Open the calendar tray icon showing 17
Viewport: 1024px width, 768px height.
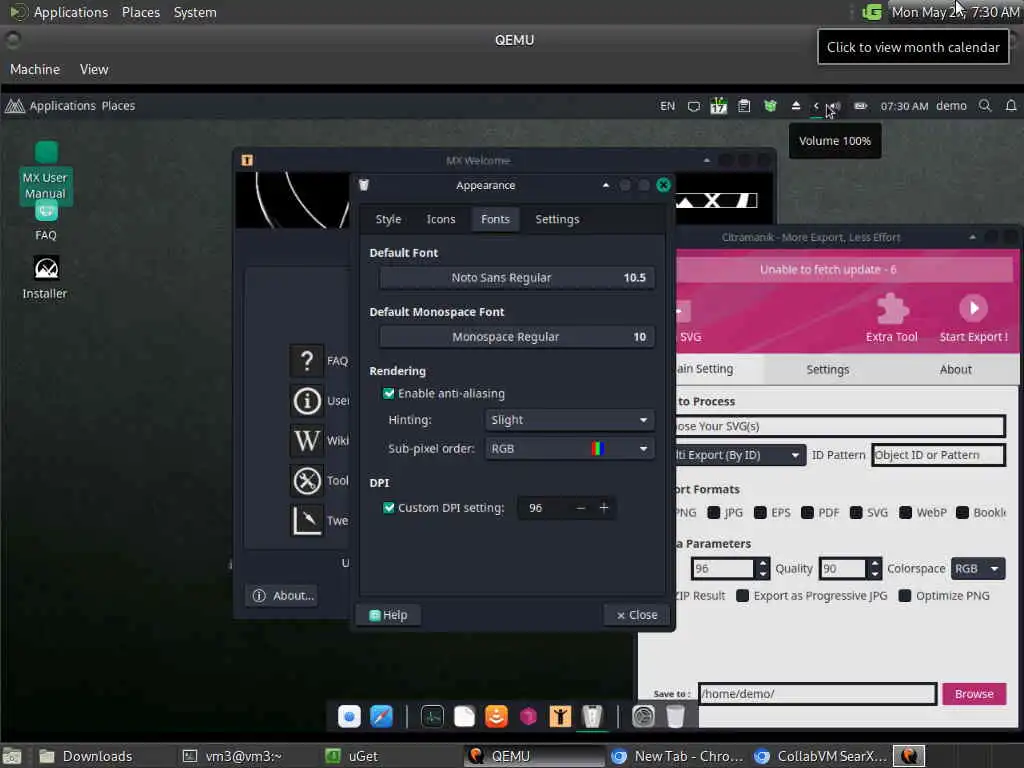point(718,106)
